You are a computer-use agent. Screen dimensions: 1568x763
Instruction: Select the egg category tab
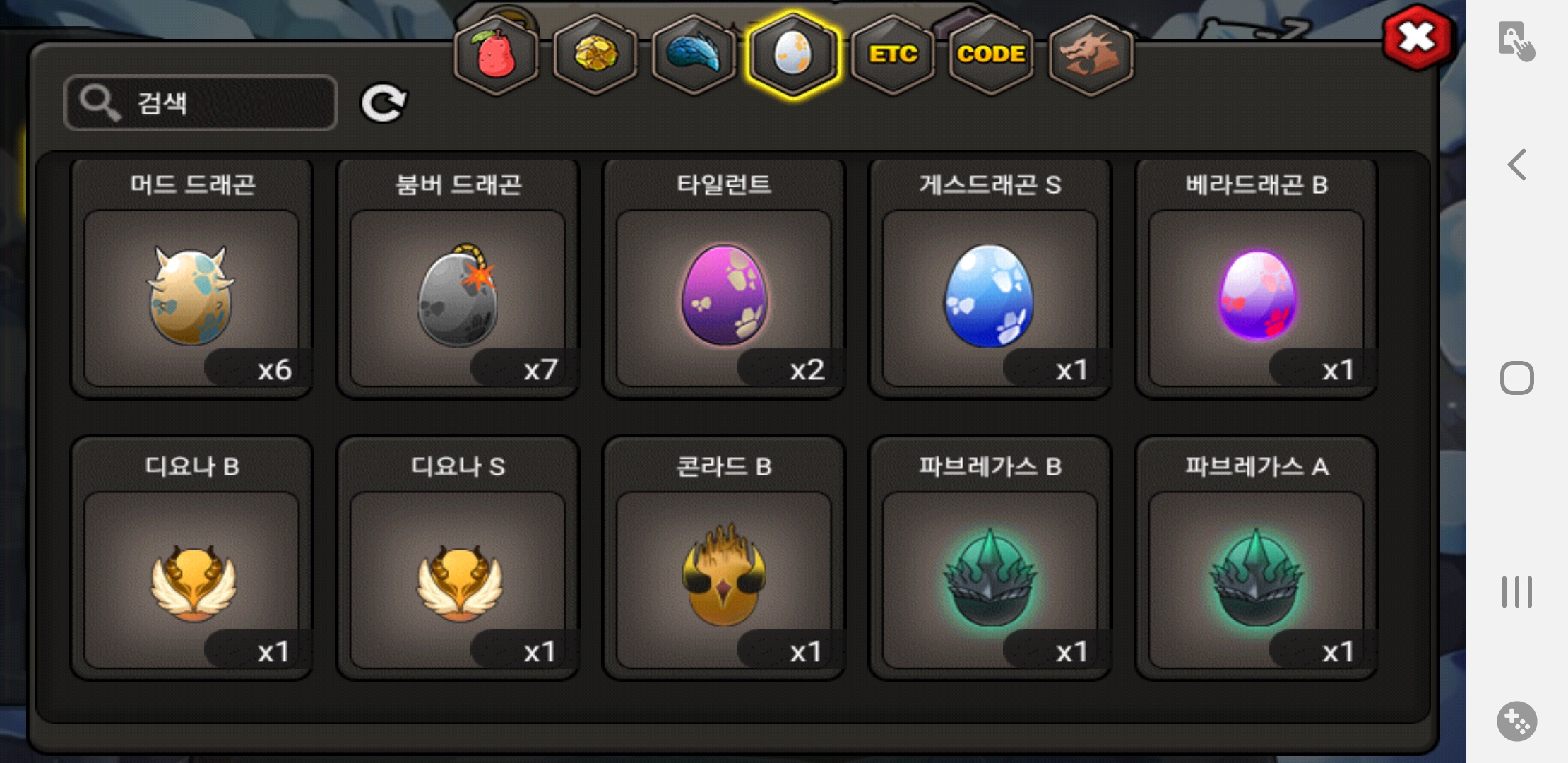(x=793, y=54)
